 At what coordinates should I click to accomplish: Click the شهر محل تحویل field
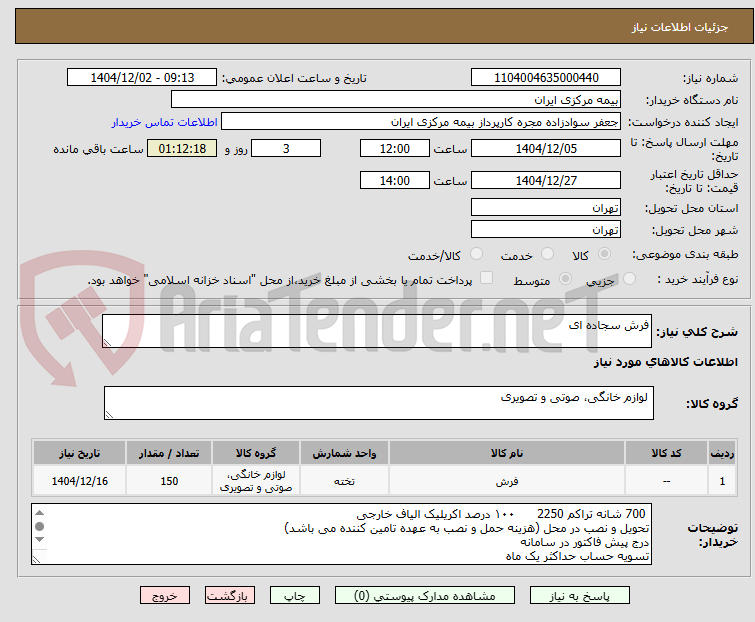click(x=546, y=229)
